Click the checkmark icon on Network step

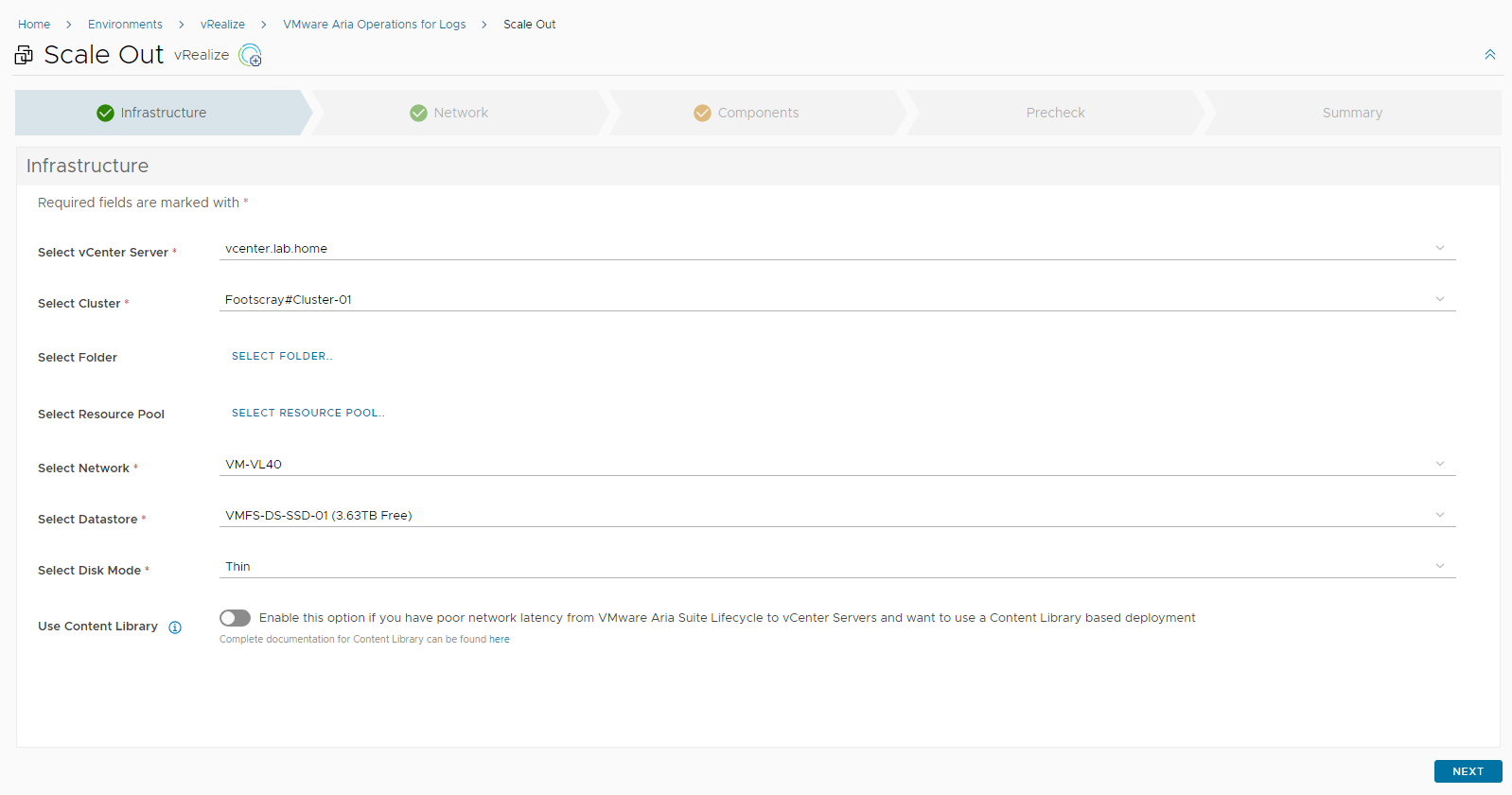pyautogui.click(x=418, y=114)
